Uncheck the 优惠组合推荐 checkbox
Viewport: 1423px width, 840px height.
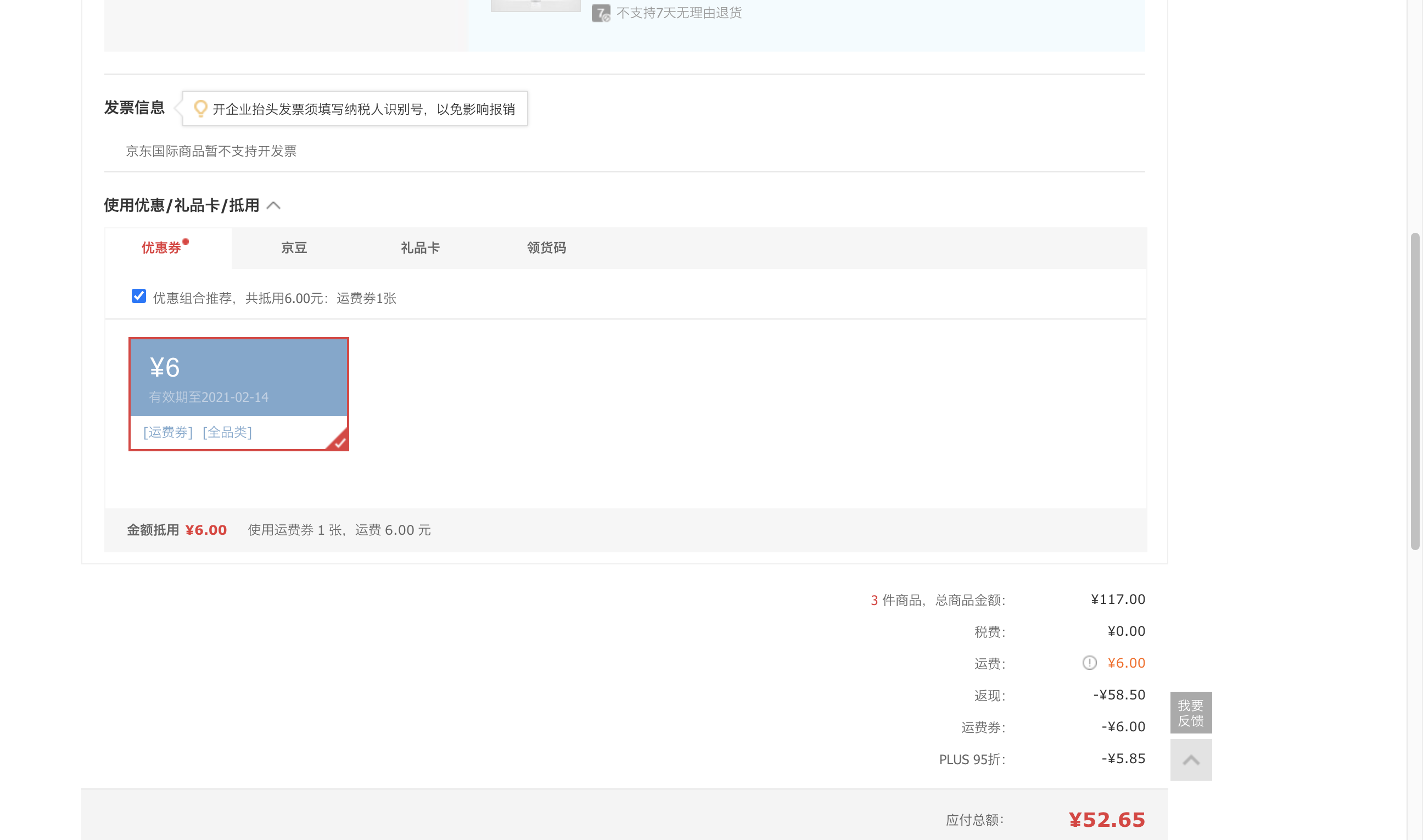(139, 296)
